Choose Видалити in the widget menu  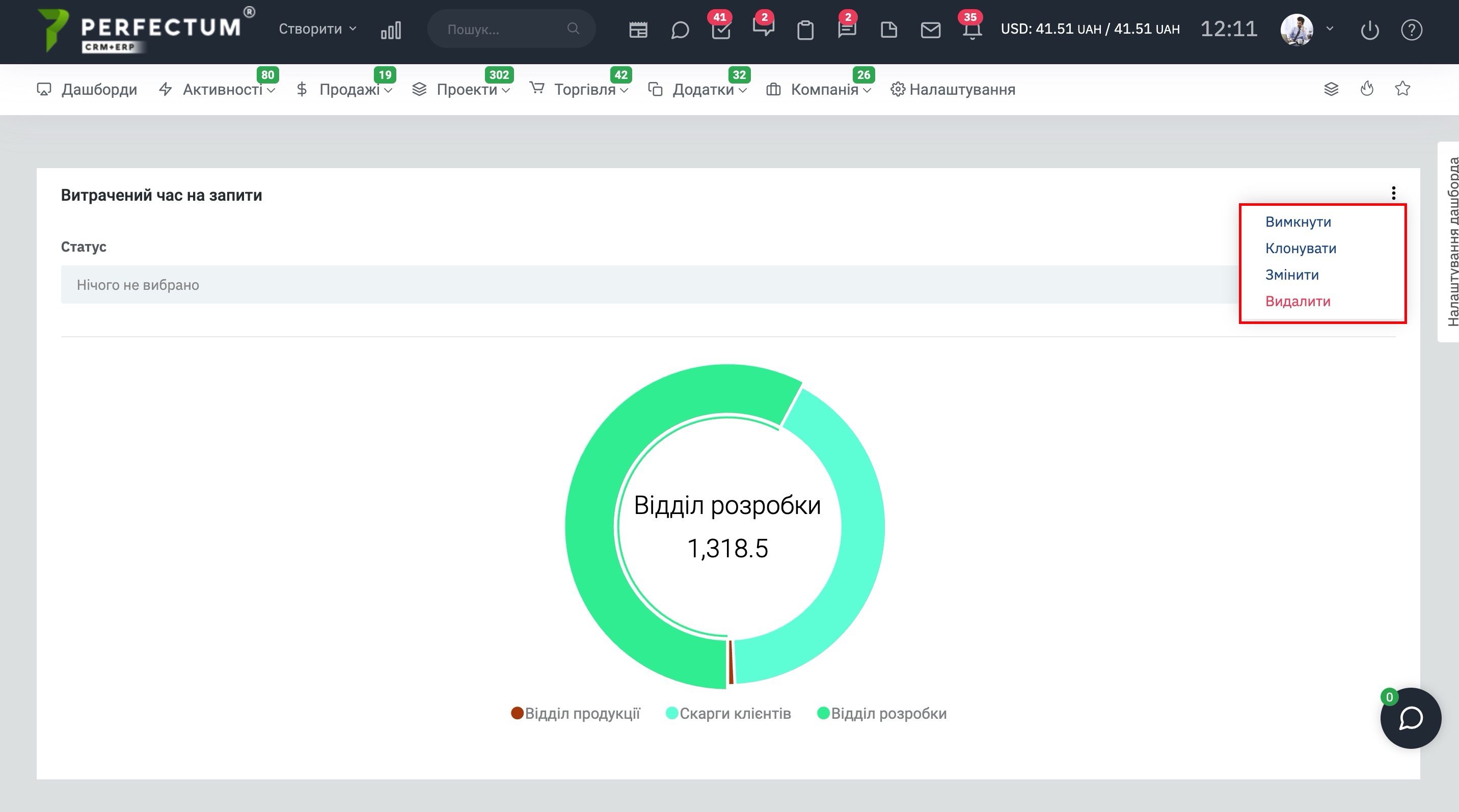tap(1298, 301)
